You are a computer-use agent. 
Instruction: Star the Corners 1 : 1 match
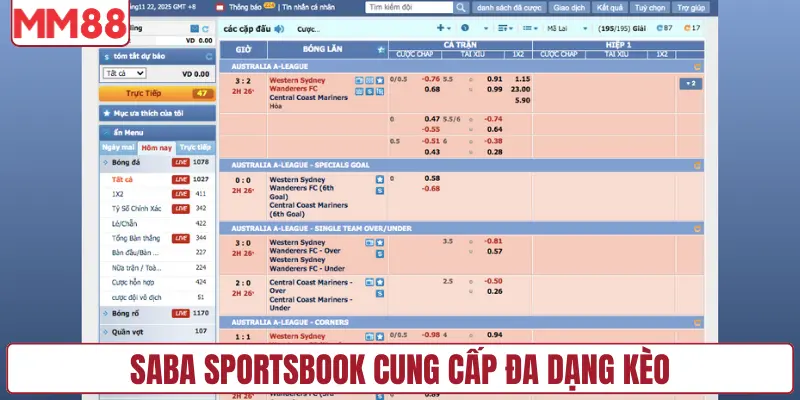coord(380,337)
